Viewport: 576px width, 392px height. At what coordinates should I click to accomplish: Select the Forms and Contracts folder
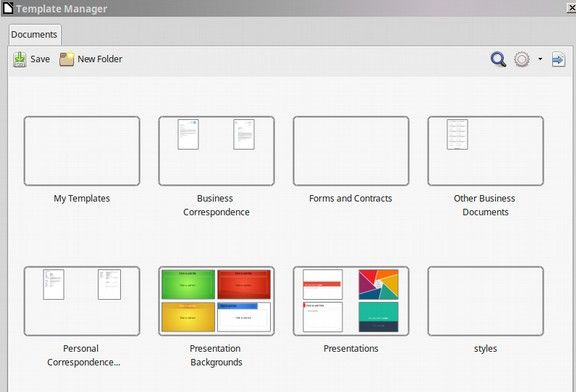click(x=351, y=151)
